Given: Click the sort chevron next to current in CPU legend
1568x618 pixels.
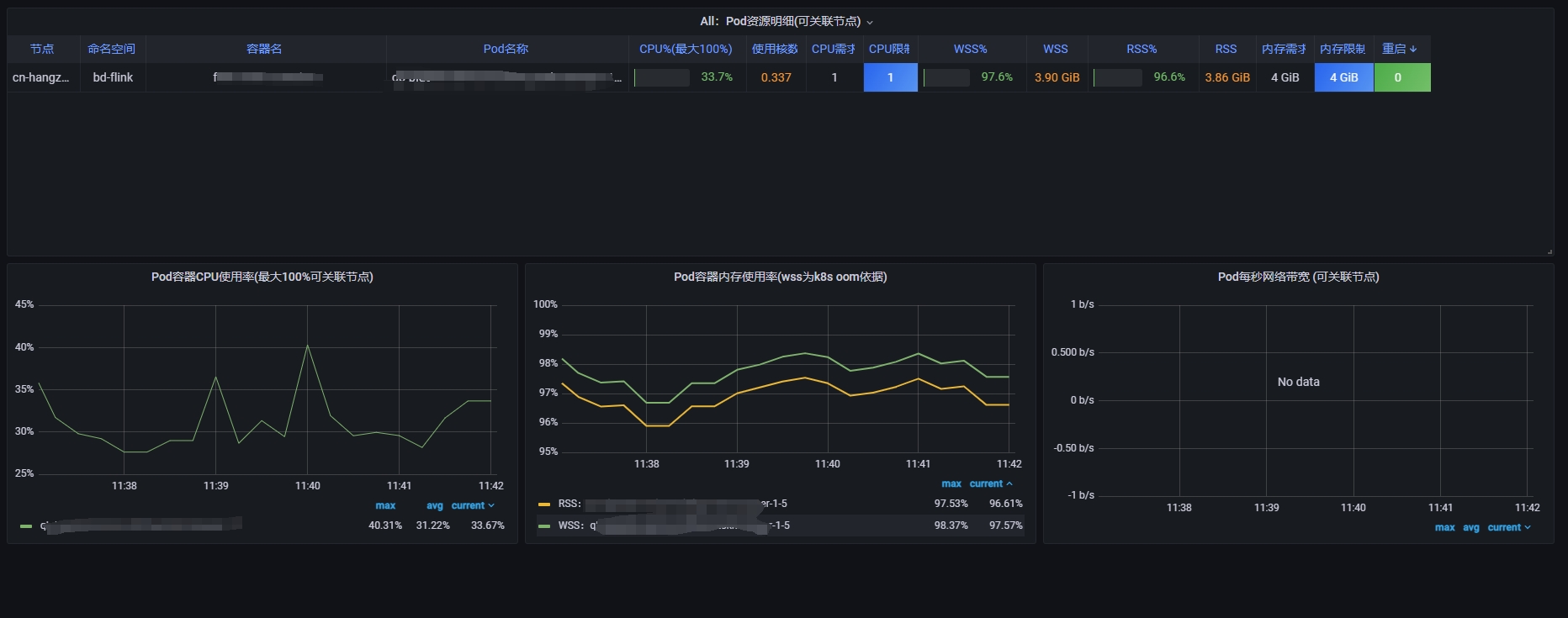Looking at the screenshot, I should [x=491, y=506].
